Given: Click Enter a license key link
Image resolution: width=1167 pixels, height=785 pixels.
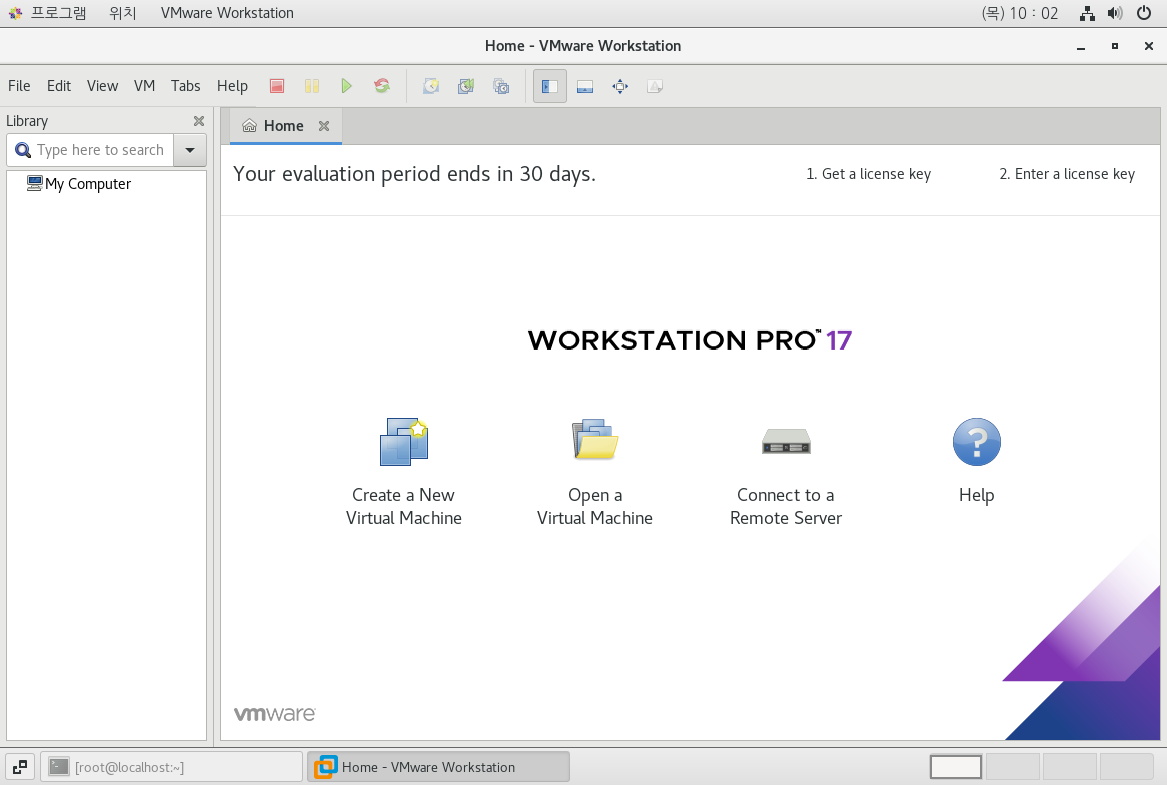Looking at the screenshot, I should pos(1067,173).
